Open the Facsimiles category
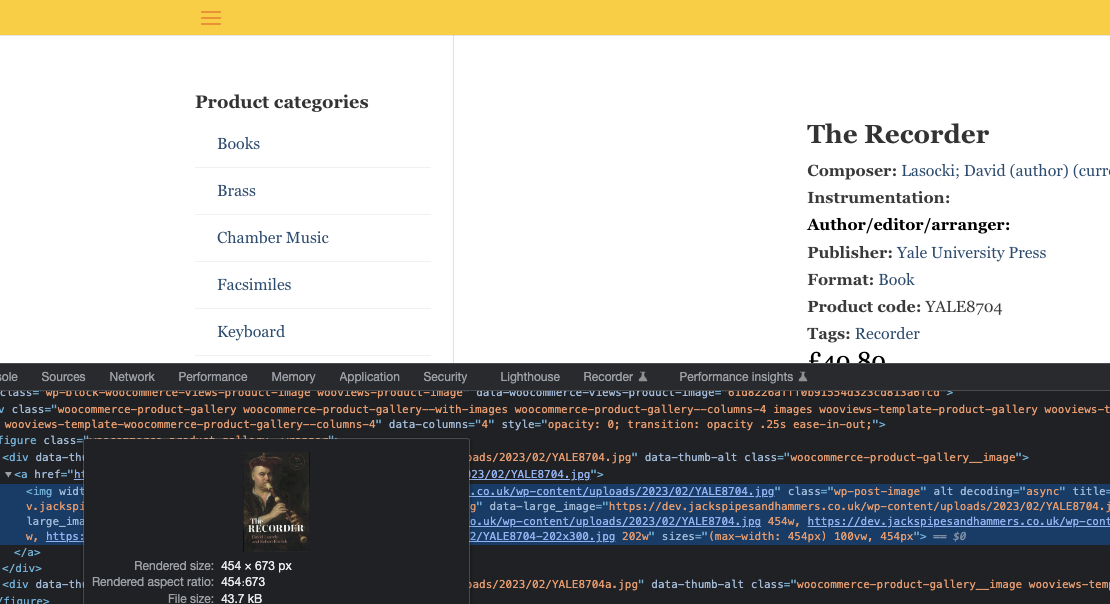This screenshot has height=604, width=1110. [x=254, y=285]
